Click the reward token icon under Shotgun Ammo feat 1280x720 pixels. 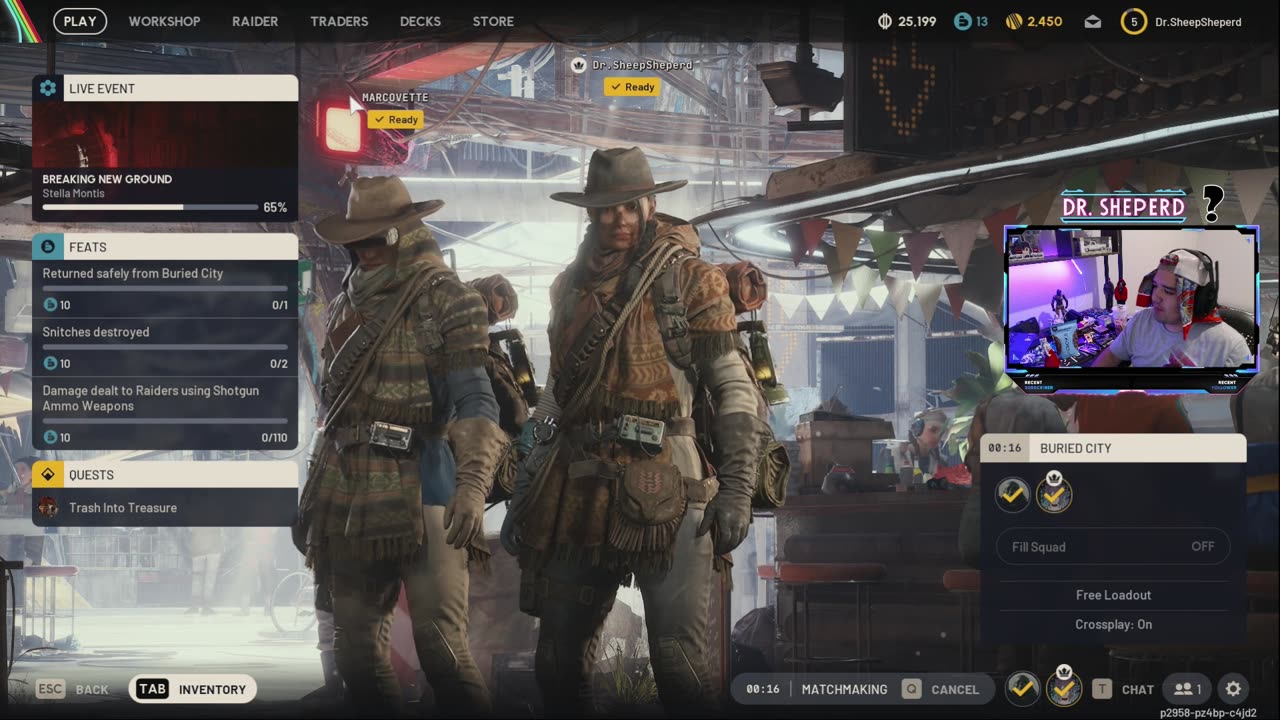pyautogui.click(x=50, y=437)
